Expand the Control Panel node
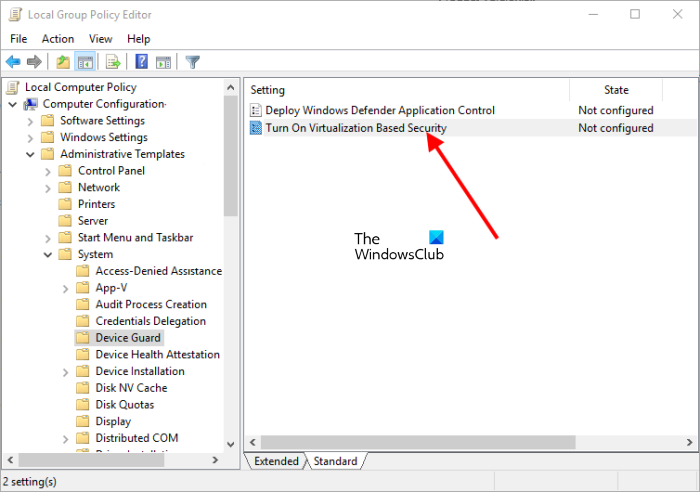 click(x=48, y=171)
